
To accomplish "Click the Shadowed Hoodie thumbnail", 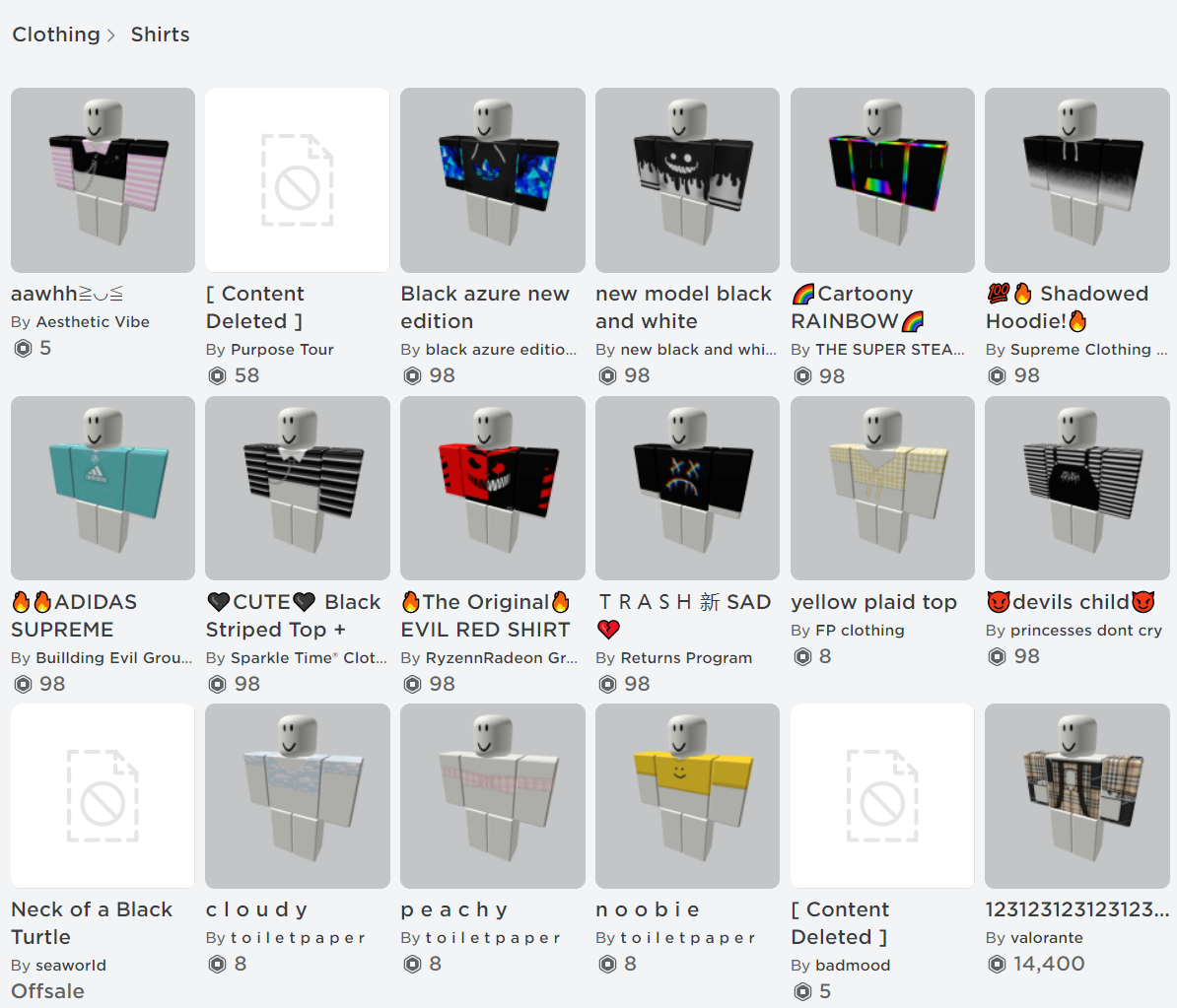I will click(x=1077, y=180).
